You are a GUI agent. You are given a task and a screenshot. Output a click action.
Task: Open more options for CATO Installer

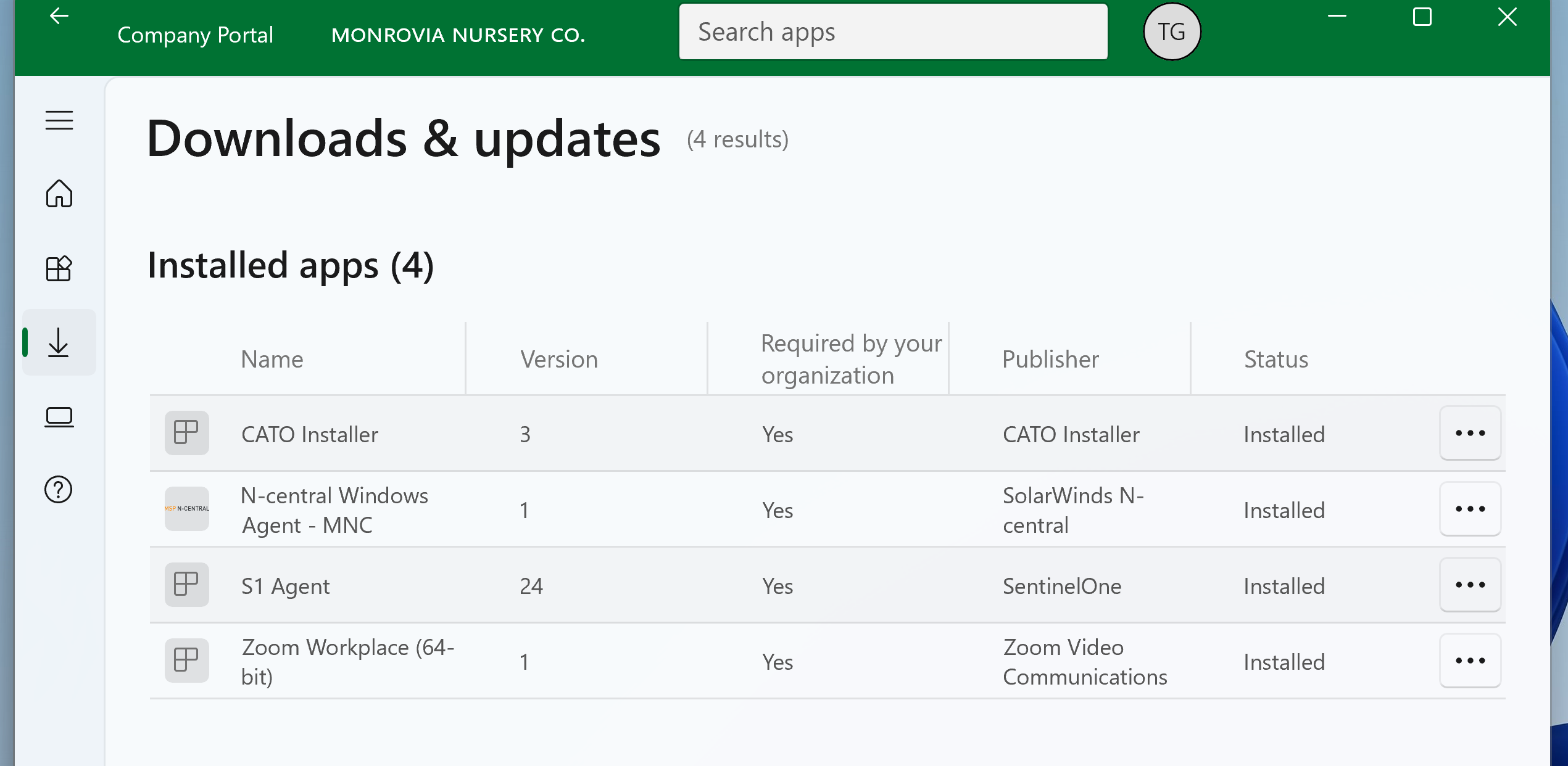[x=1470, y=433]
